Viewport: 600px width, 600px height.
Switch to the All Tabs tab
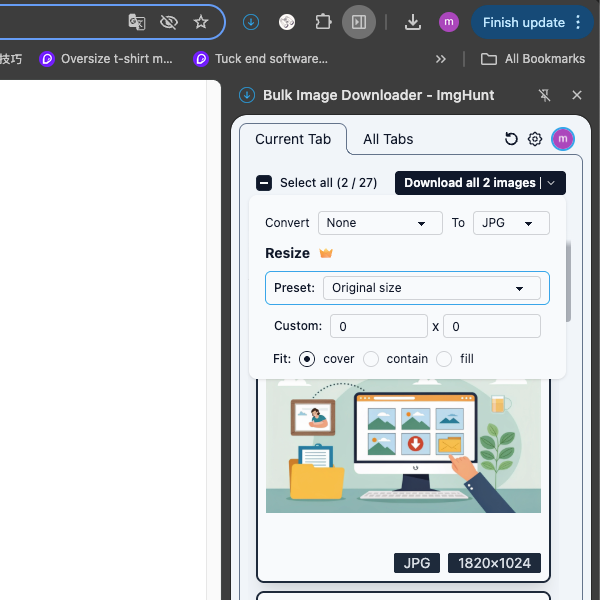coord(388,139)
